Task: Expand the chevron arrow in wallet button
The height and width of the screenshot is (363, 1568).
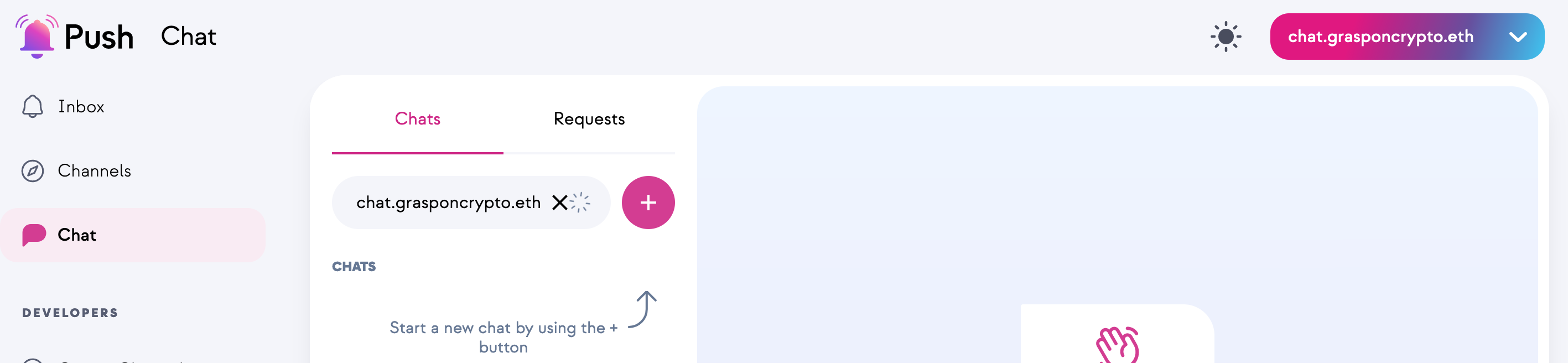Action: 1518,37
